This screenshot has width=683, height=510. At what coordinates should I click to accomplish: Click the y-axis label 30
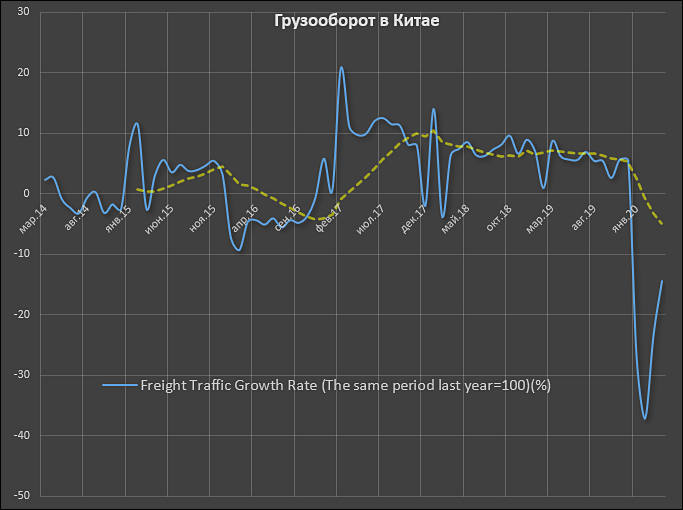pos(24,12)
